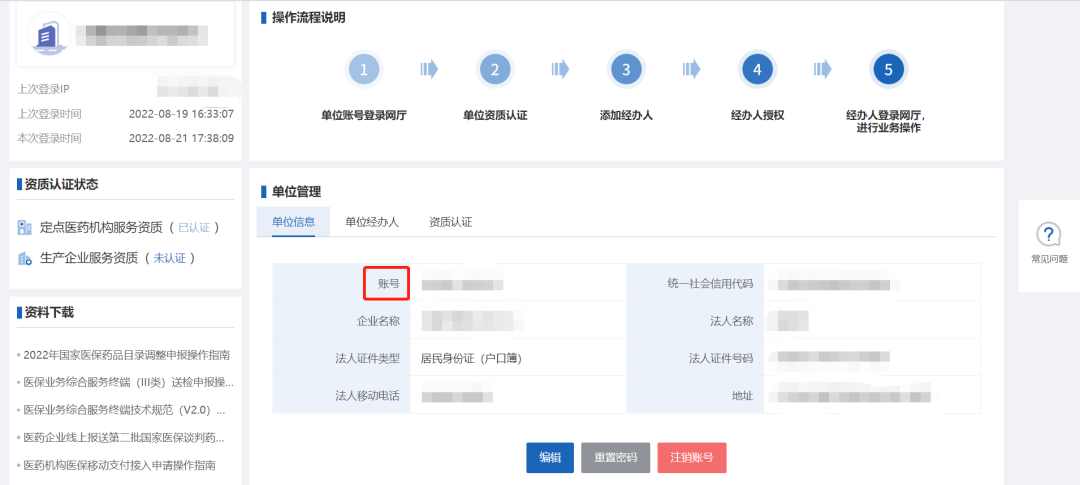1080x485 pixels.
Task: Click the 未认证 status for 生产企业服务资质
Action: click(x=170, y=258)
